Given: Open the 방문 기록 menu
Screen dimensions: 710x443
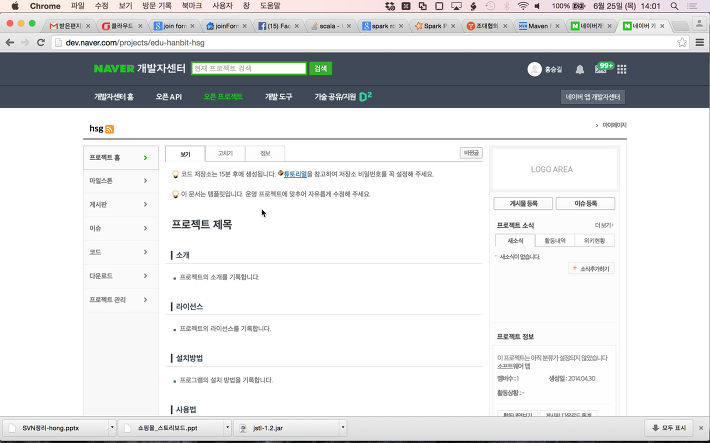Looking at the screenshot, I should tap(157, 6).
